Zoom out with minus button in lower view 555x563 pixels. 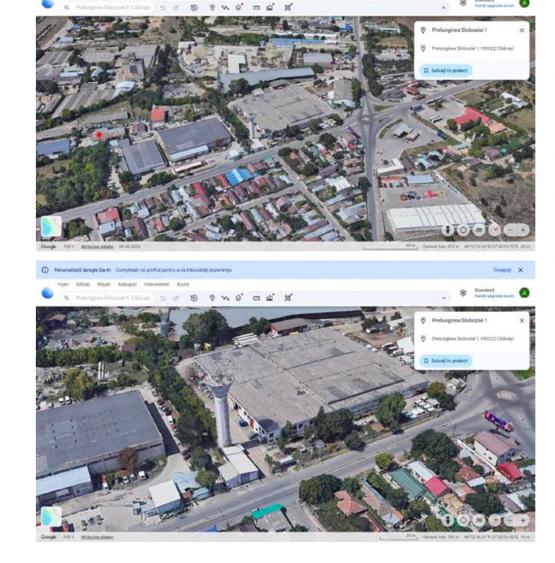tap(510, 520)
